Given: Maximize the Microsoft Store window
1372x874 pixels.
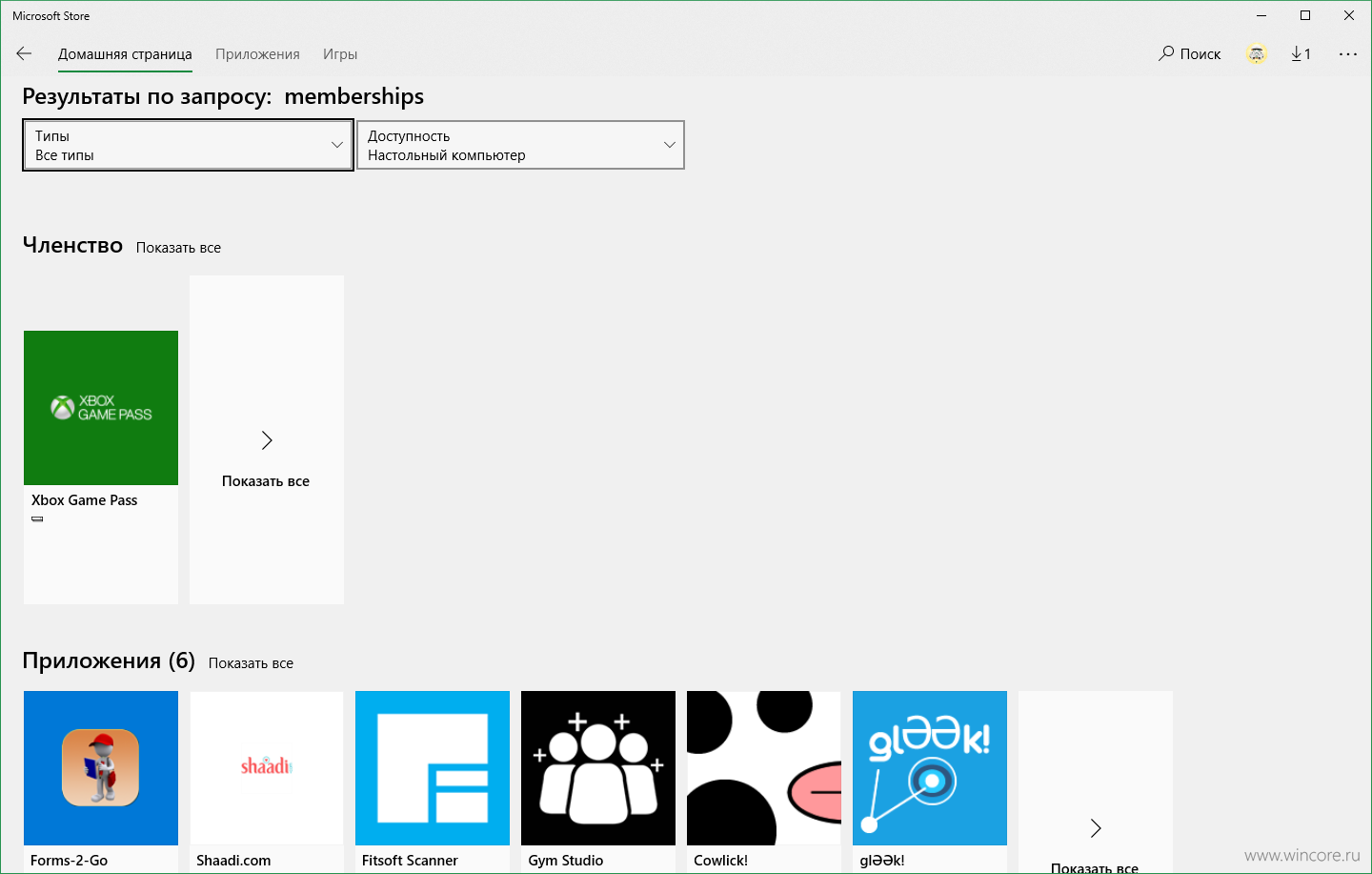Looking at the screenshot, I should (x=1305, y=15).
